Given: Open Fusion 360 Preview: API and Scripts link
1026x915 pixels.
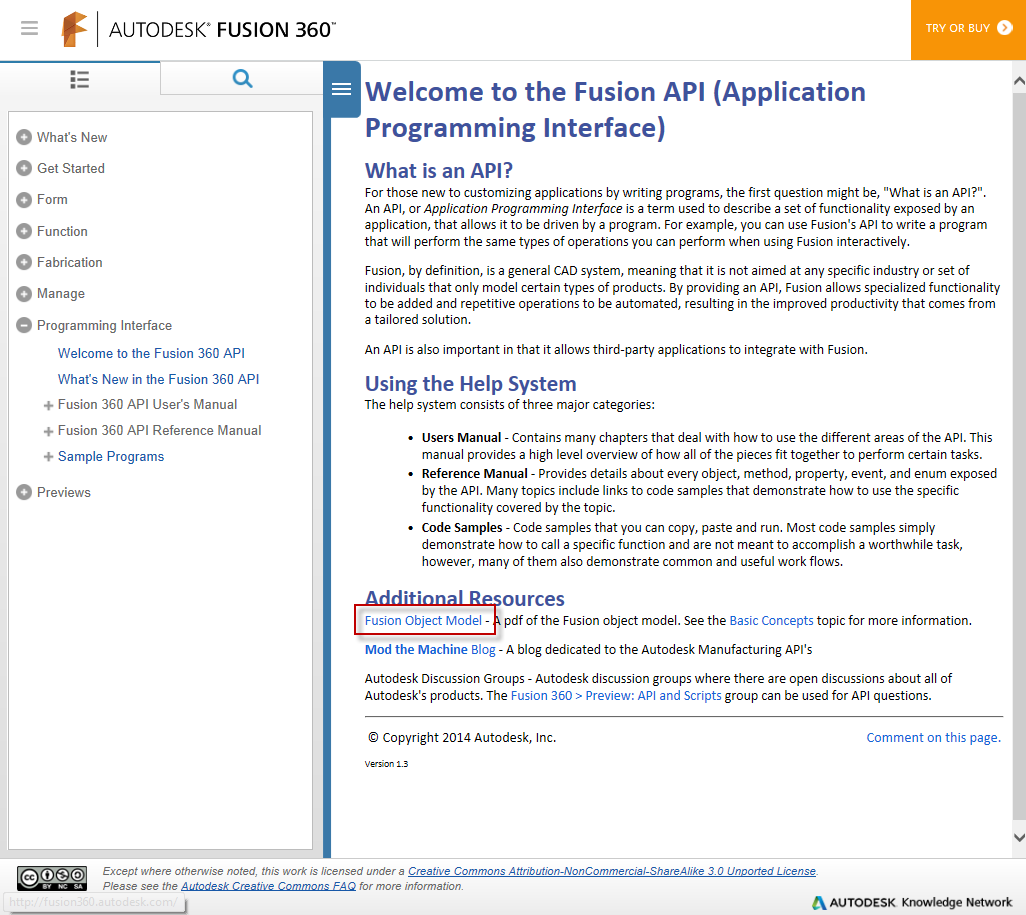Looking at the screenshot, I should [x=616, y=695].
